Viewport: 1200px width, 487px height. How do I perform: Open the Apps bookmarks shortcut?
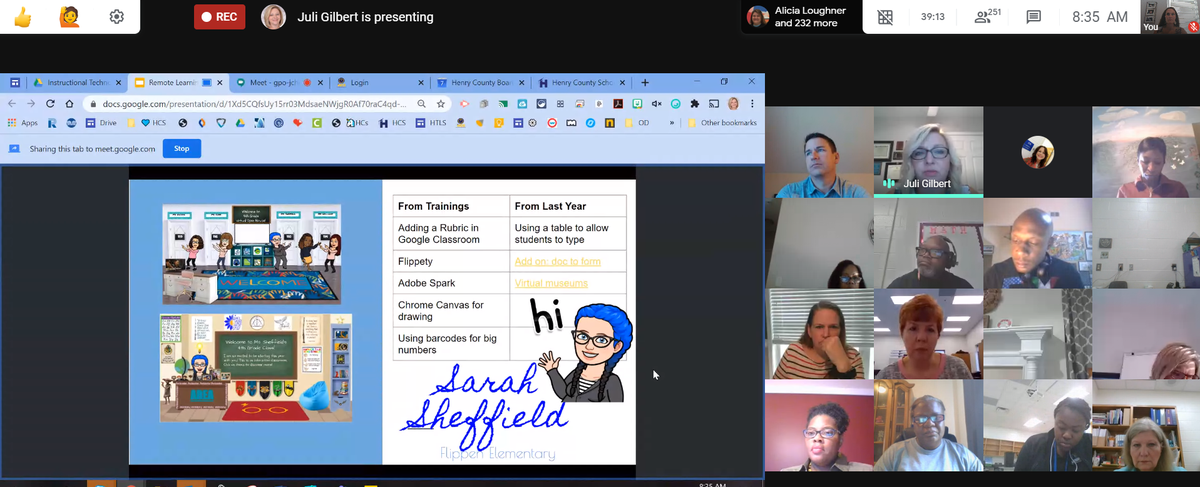click(23, 123)
